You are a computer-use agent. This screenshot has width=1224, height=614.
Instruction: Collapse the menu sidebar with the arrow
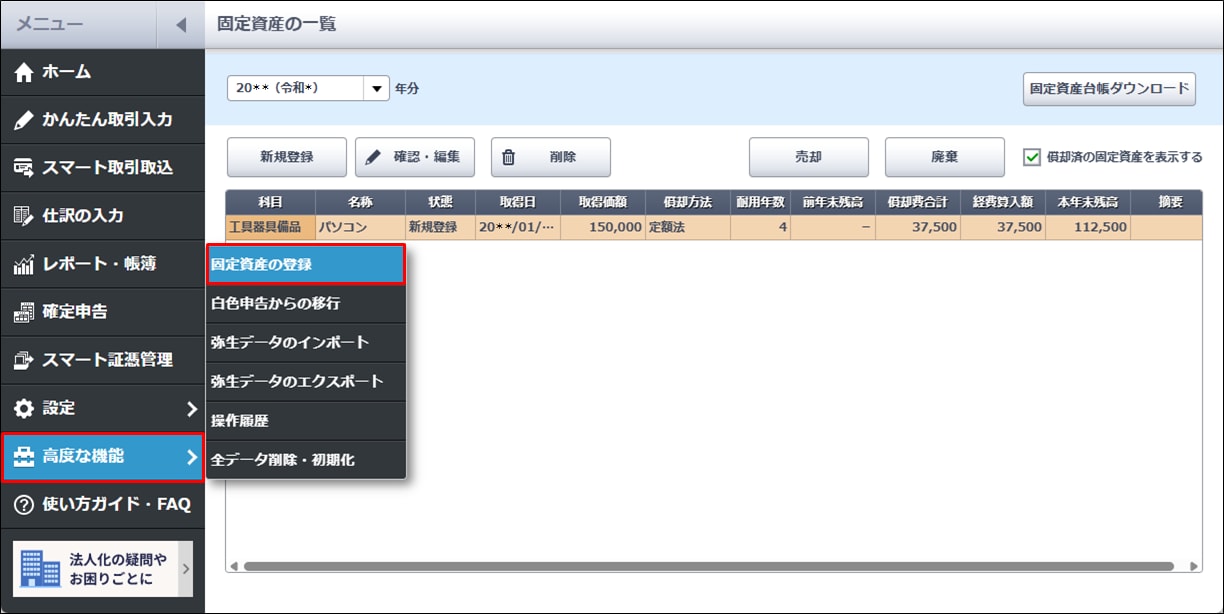click(180, 25)
